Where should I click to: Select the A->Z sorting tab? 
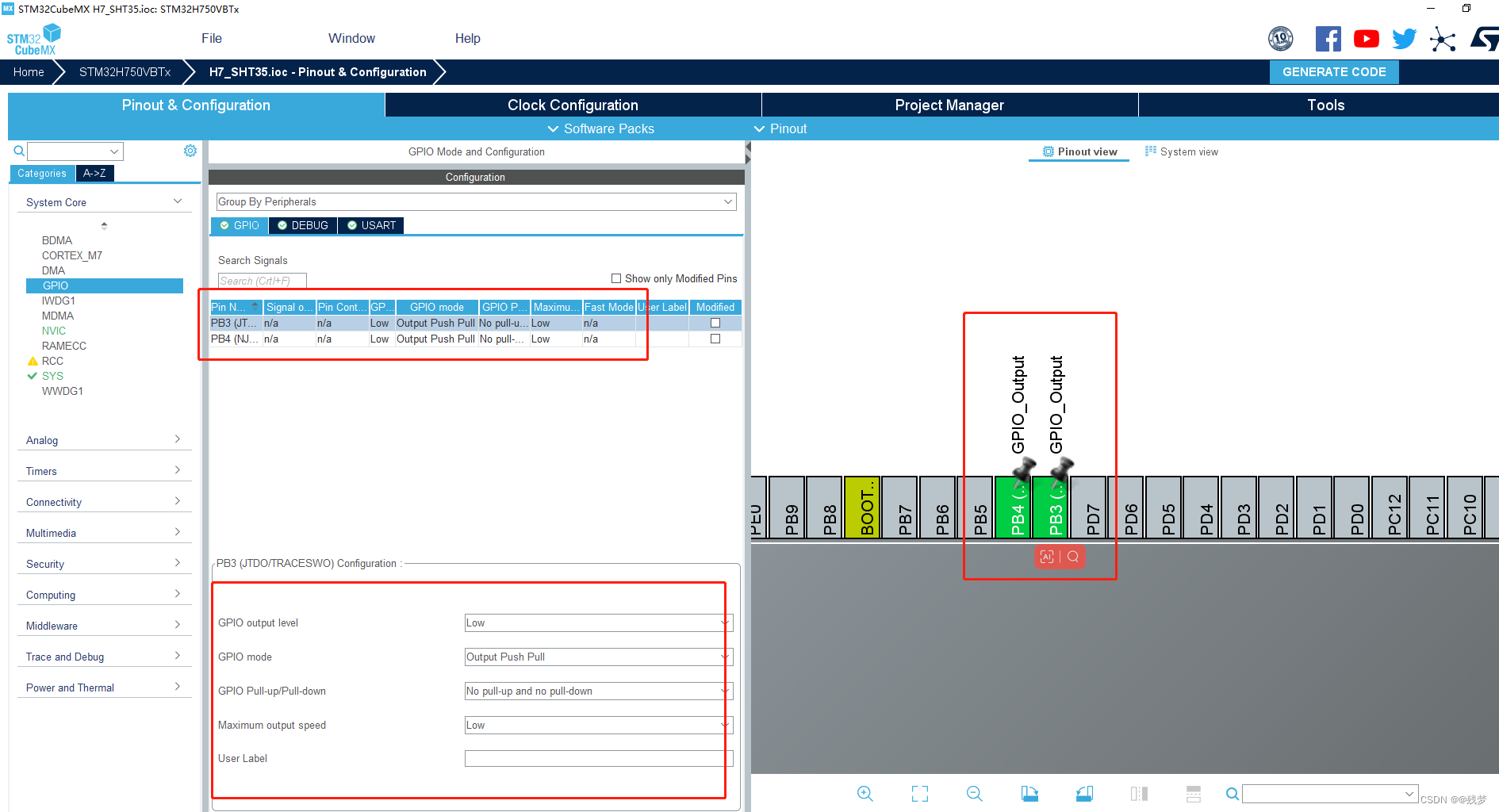coord(94,173)
